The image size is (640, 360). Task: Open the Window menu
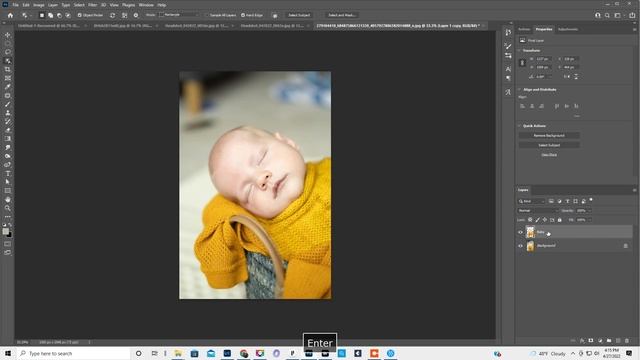coord(146,5)
